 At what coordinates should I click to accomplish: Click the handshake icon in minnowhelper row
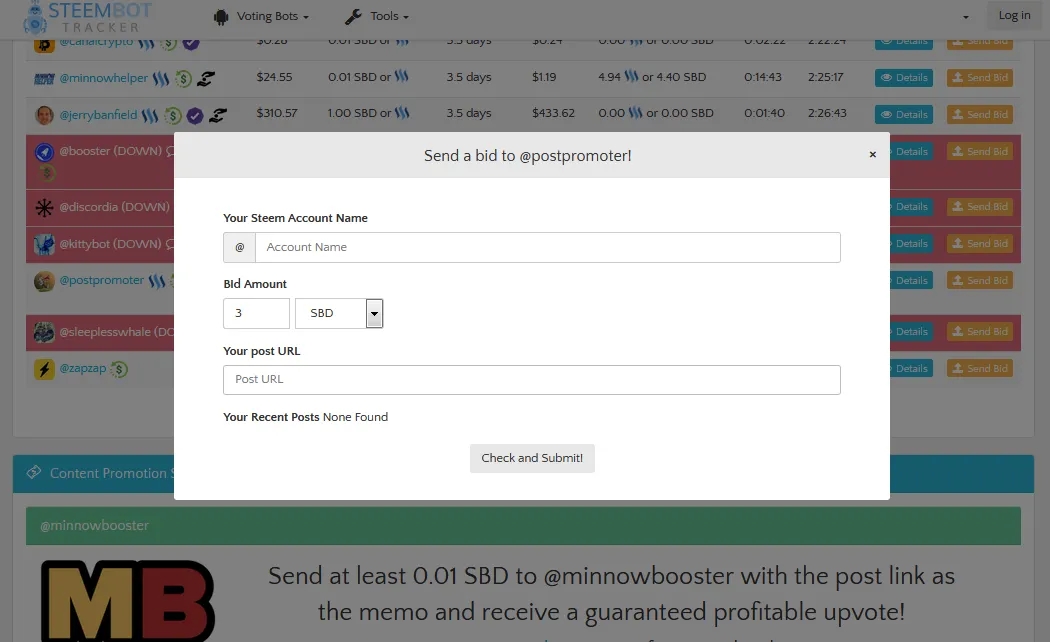pos(206,79)
